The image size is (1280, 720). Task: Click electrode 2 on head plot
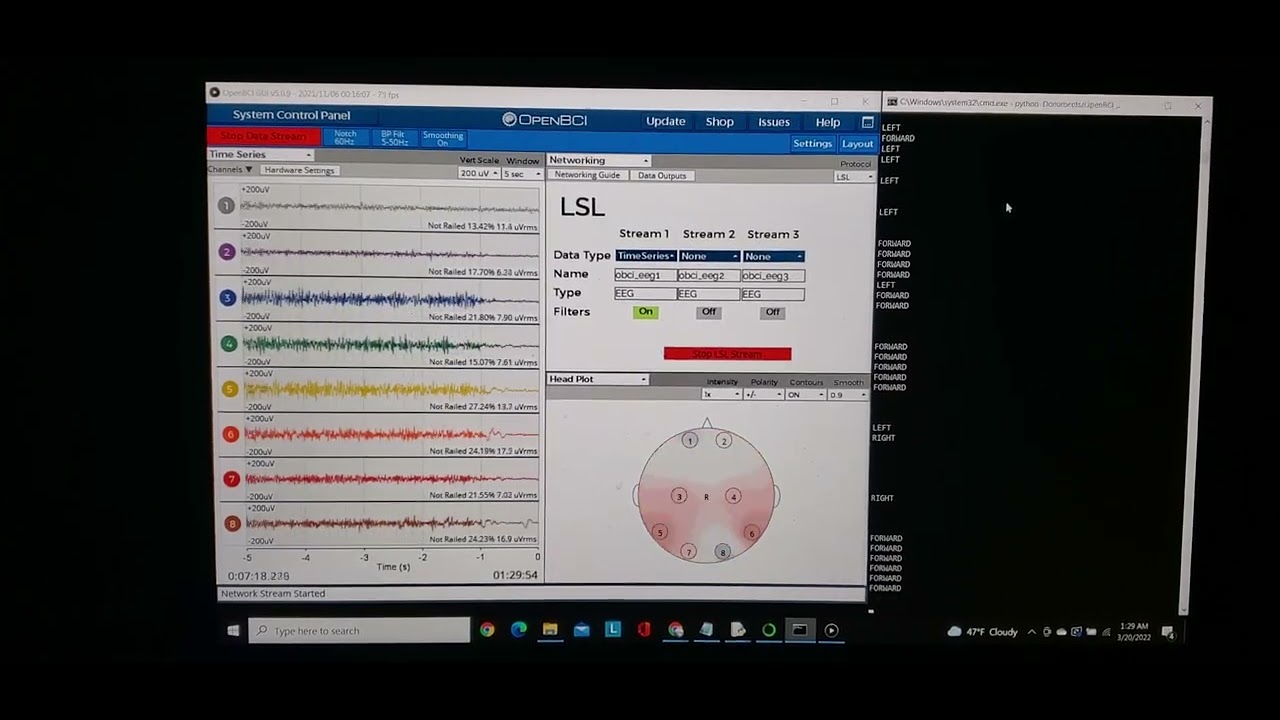724,441
